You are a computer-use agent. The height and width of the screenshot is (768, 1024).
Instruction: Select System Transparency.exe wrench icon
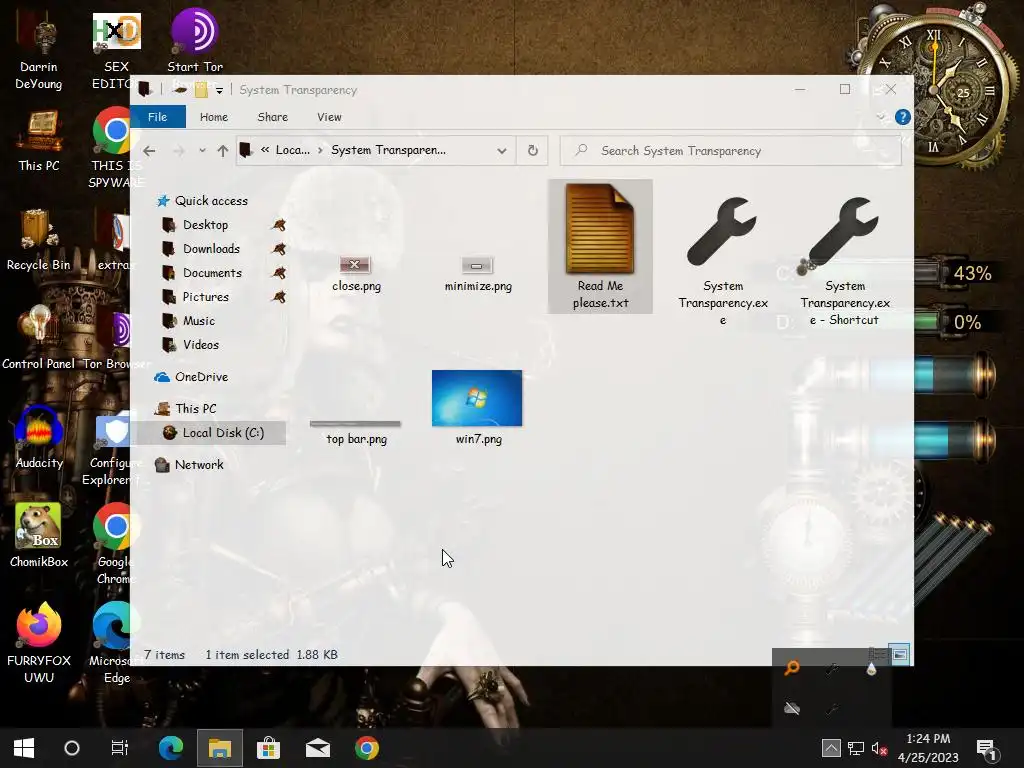[x=722, y=231]
